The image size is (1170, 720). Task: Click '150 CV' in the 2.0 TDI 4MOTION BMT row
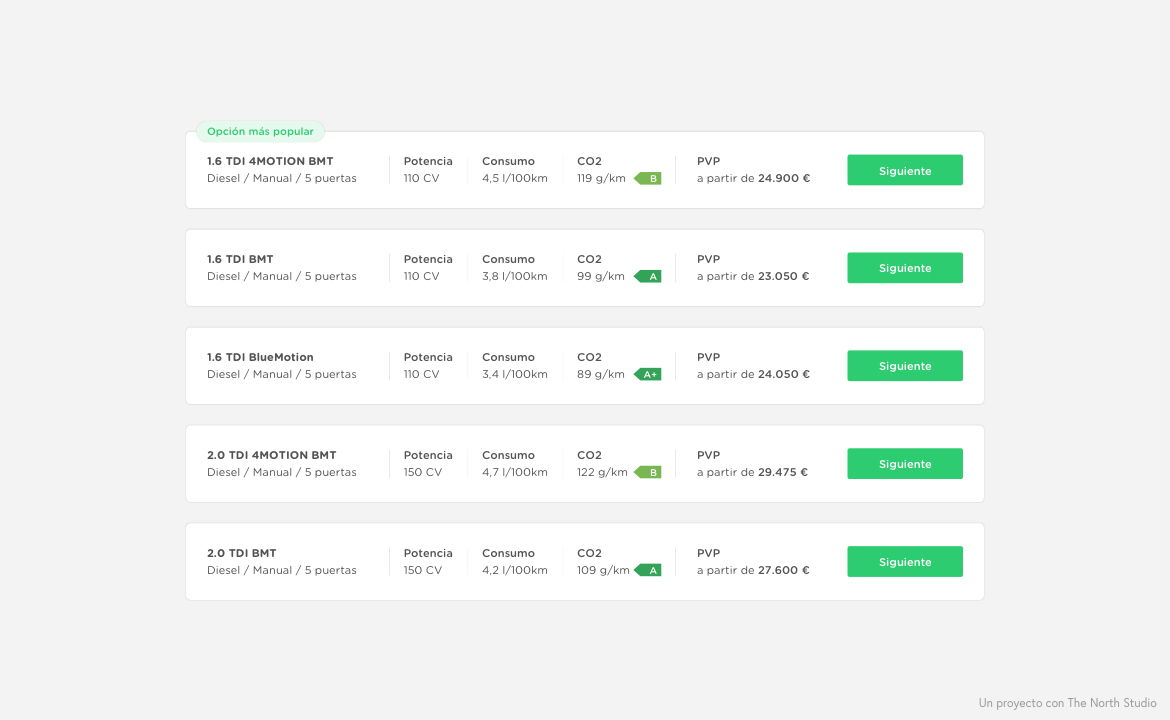tap(423, 472)
